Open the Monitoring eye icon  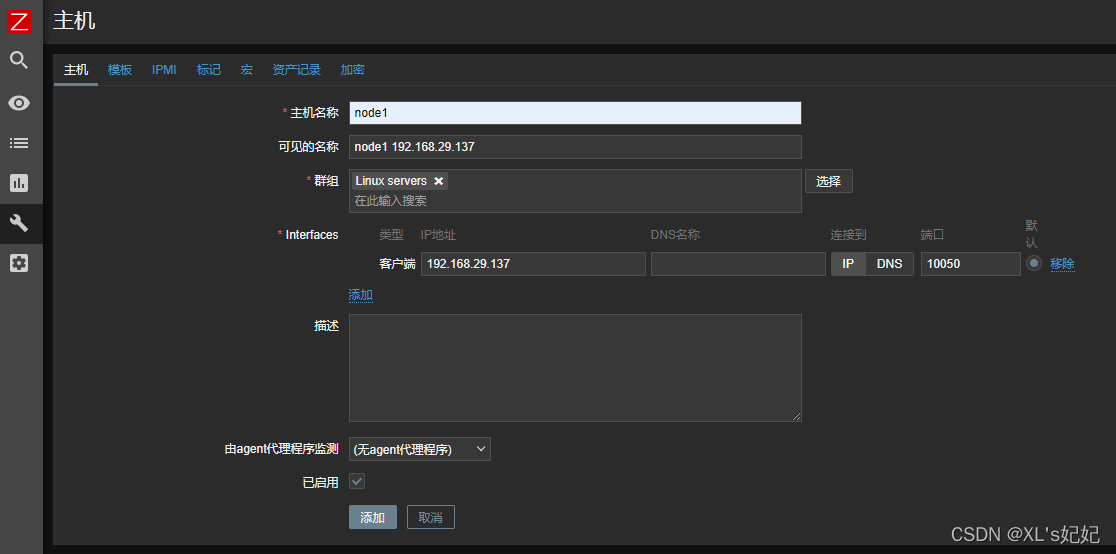(19, 103)
